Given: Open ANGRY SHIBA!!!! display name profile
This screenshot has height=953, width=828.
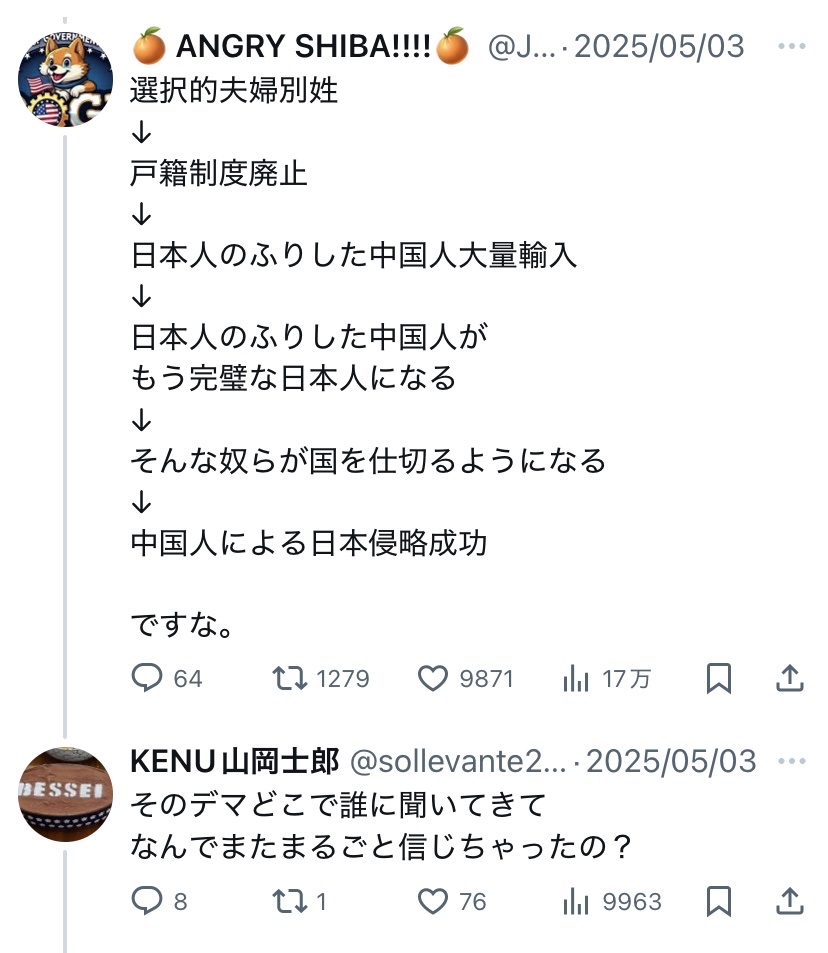Looking at the screenshot, I should [300, 47].
